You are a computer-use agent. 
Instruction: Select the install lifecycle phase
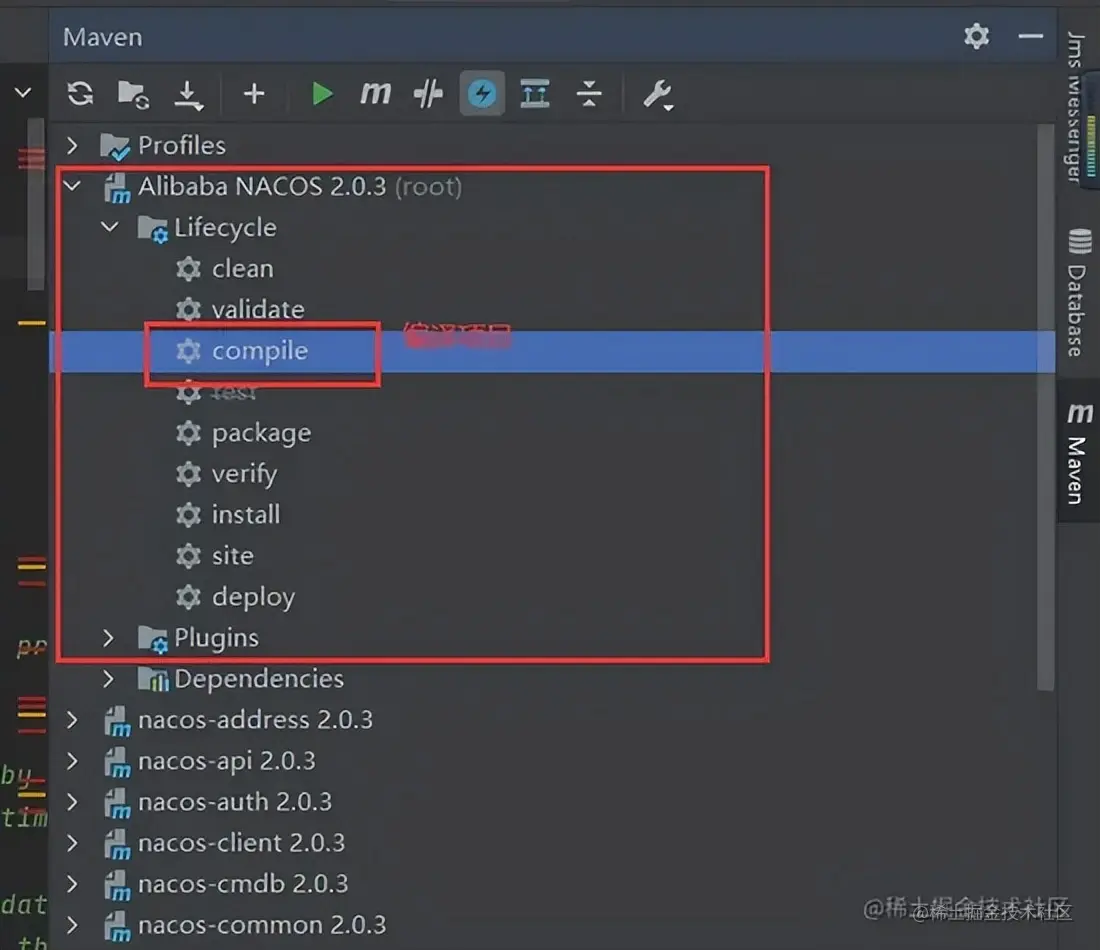245,514
